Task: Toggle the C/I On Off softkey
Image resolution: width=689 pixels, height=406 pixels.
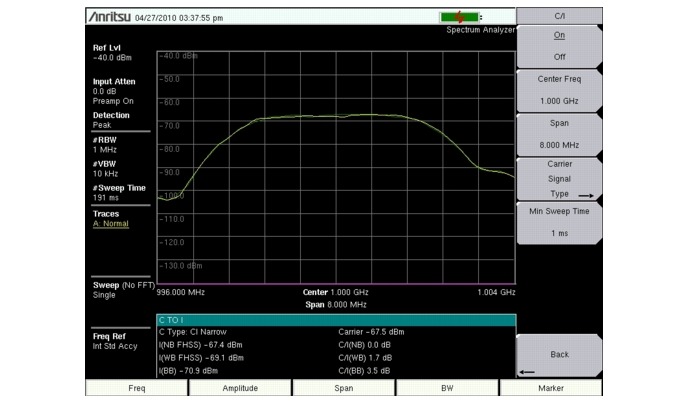Action: click(x=559, y=46)
